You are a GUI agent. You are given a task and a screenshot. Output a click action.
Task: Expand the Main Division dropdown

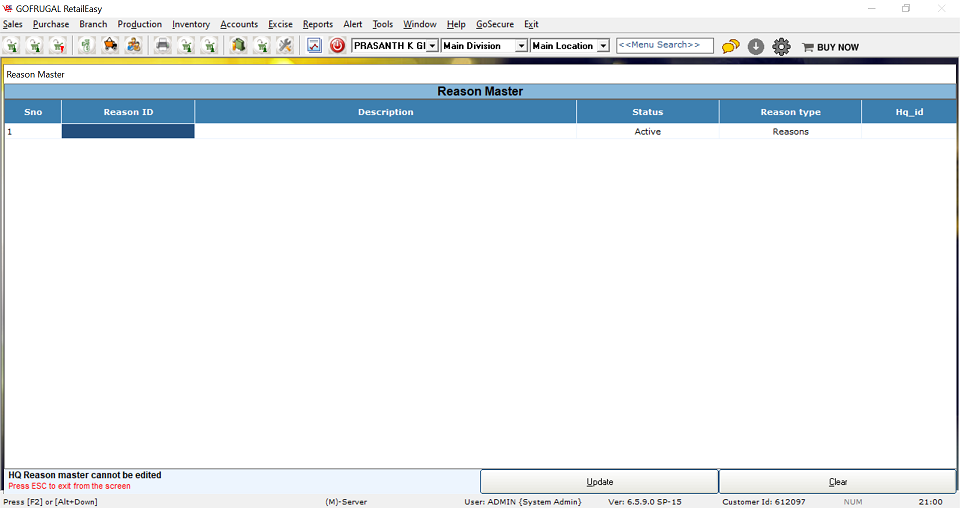[521, 46]
